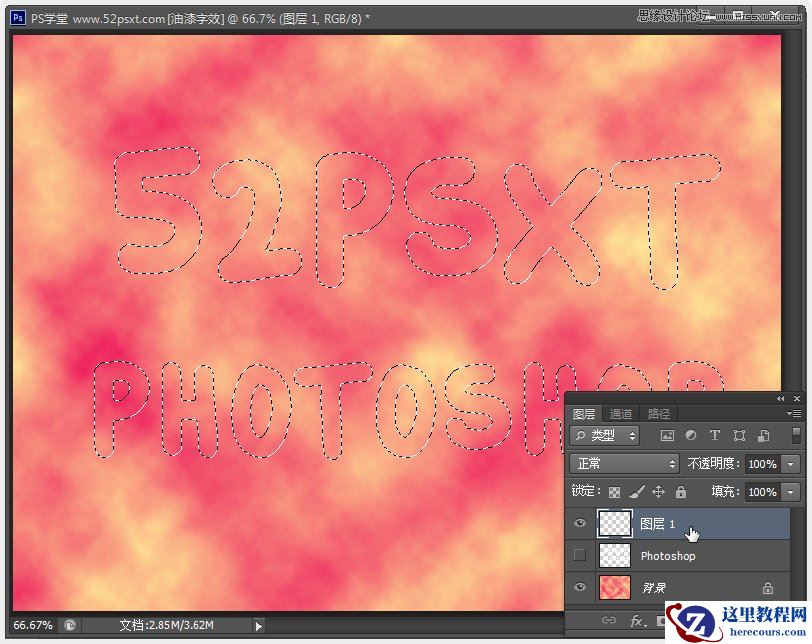
Task: Switch to the 通道 channels tab
Action: [x=621, y=413]
